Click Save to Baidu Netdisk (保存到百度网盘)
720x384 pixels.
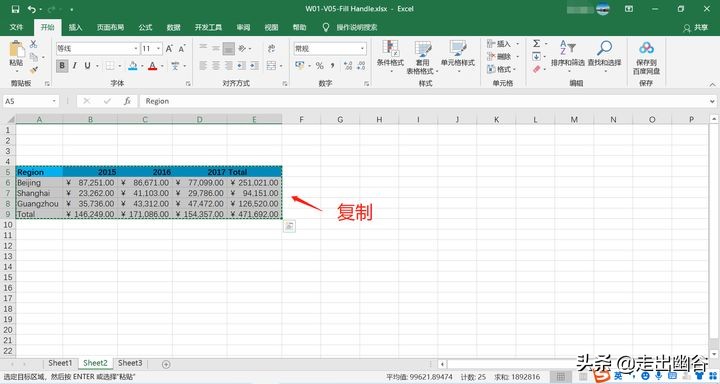coord(646,57)
